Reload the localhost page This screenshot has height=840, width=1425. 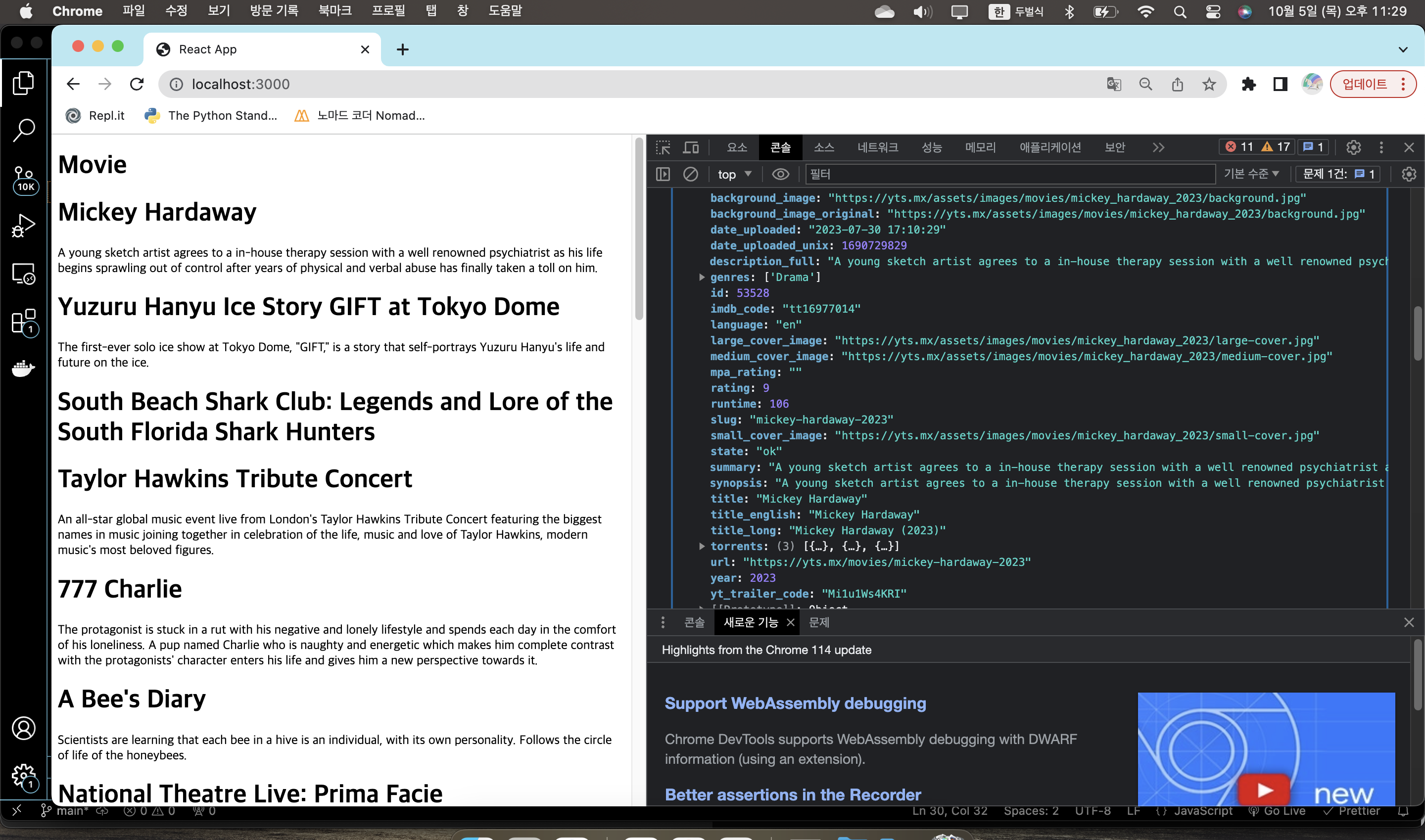[137, 84]
